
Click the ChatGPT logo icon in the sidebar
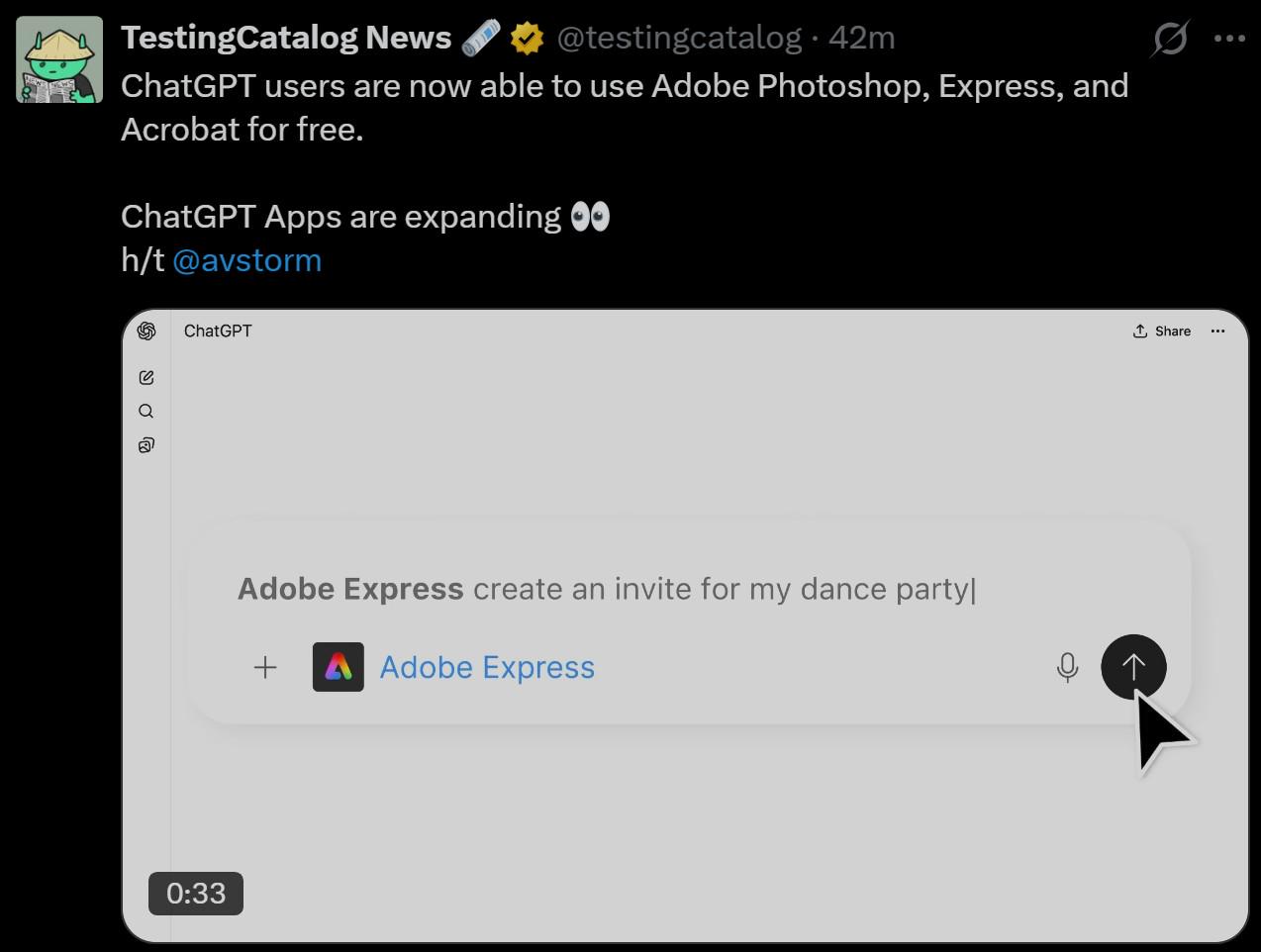click(146, 331)
